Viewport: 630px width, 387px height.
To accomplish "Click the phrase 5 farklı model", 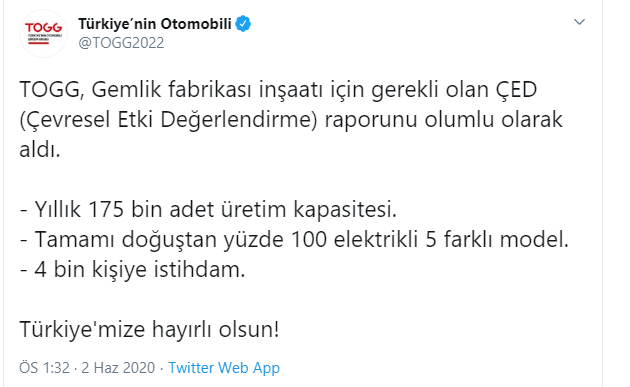I will [497, 239].
